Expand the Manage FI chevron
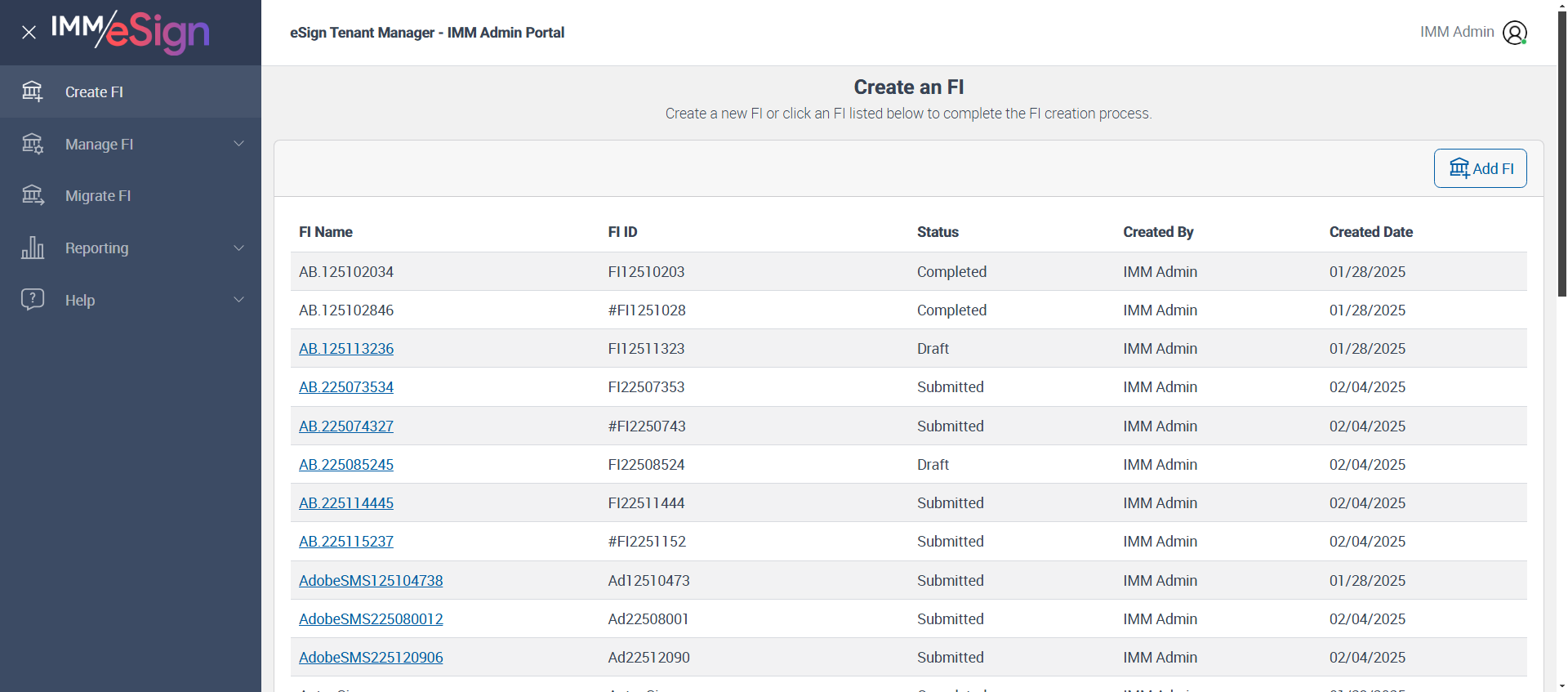The image size is (1568, 692). [239, 144]
